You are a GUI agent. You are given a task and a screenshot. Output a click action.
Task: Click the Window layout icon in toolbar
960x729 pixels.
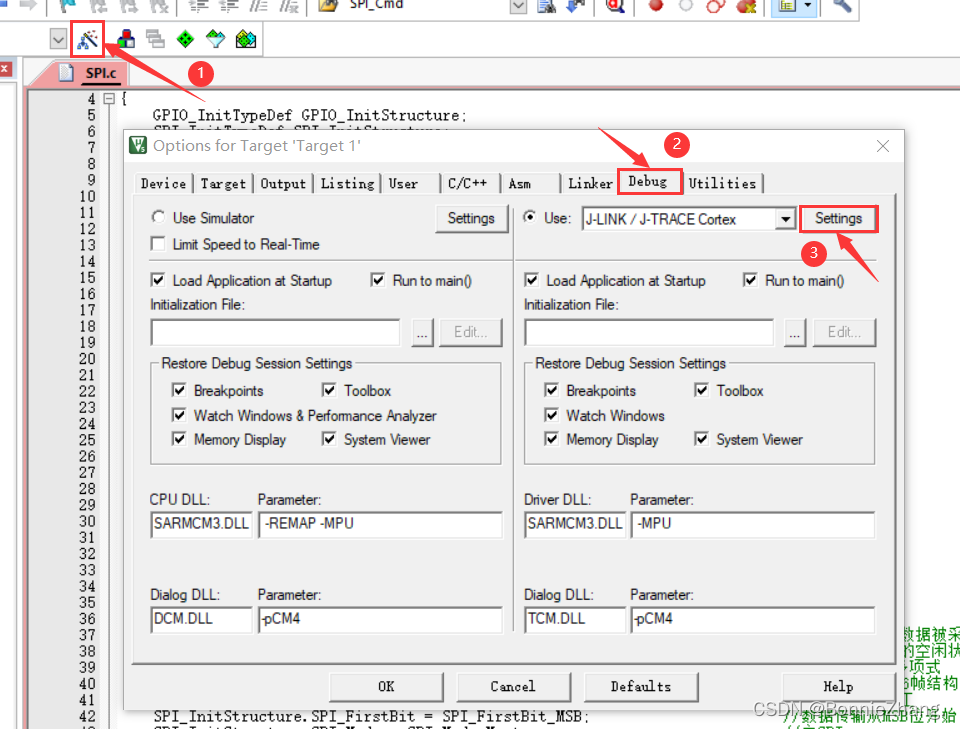(x=787, y=6)
